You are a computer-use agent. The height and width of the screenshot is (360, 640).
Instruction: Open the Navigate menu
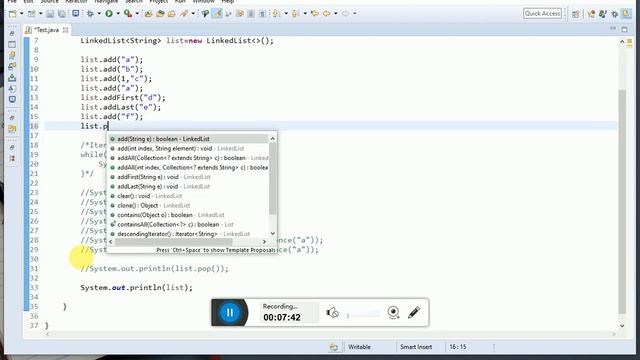[106, 2]
